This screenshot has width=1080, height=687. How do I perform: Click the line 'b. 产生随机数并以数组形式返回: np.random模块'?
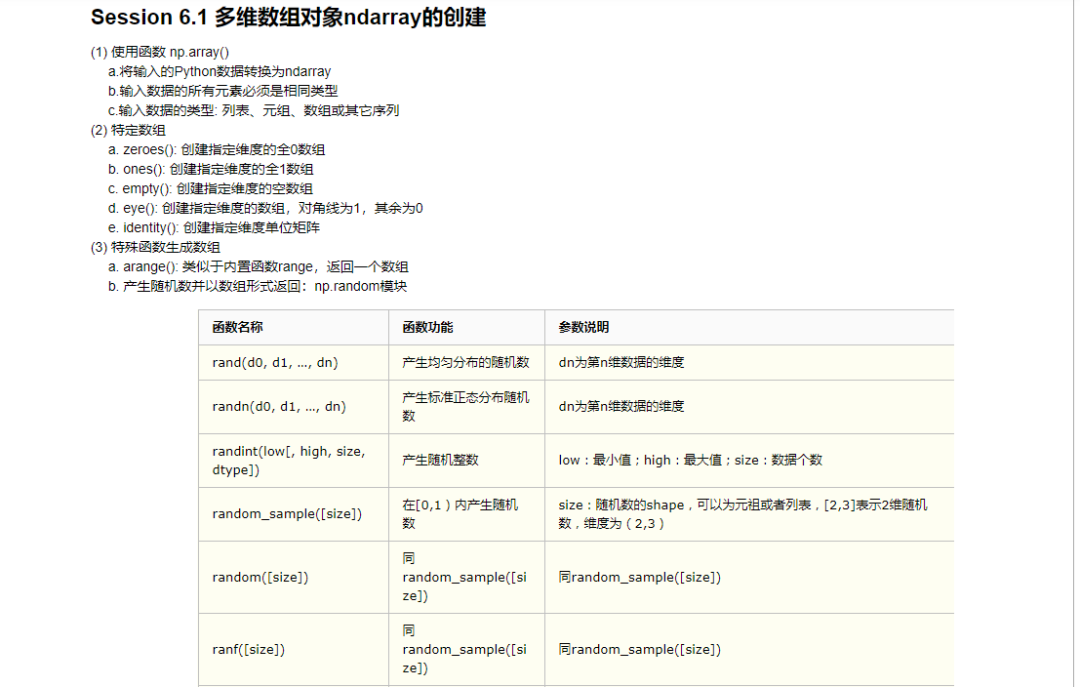coord(257,286)
